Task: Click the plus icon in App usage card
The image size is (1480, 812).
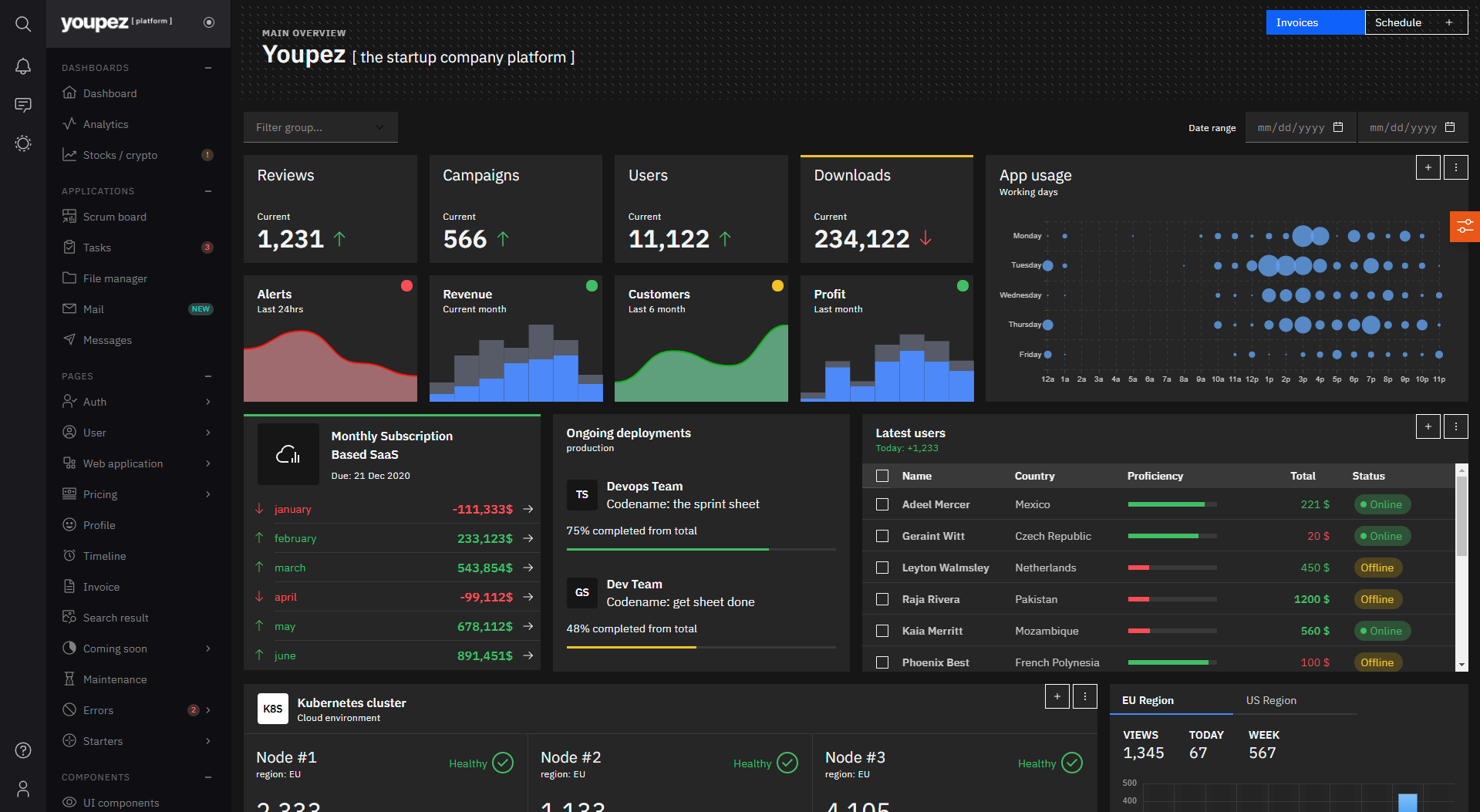Action: tap(1428, 167)
